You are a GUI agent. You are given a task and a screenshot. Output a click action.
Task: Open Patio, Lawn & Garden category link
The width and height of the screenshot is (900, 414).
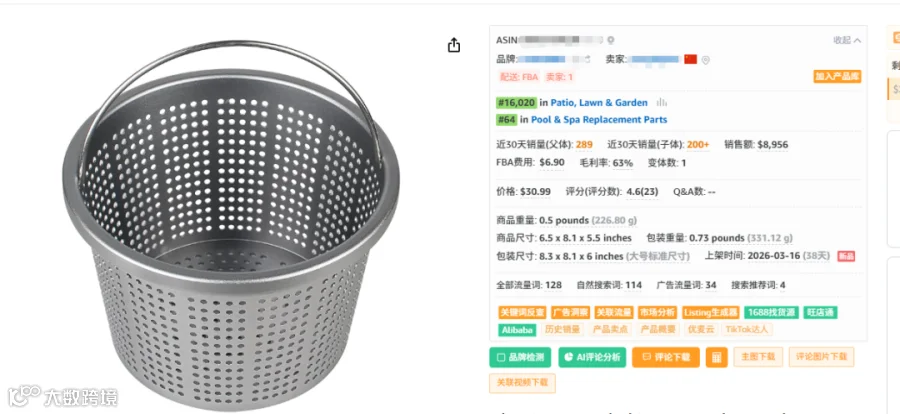(x=599, y=103)
